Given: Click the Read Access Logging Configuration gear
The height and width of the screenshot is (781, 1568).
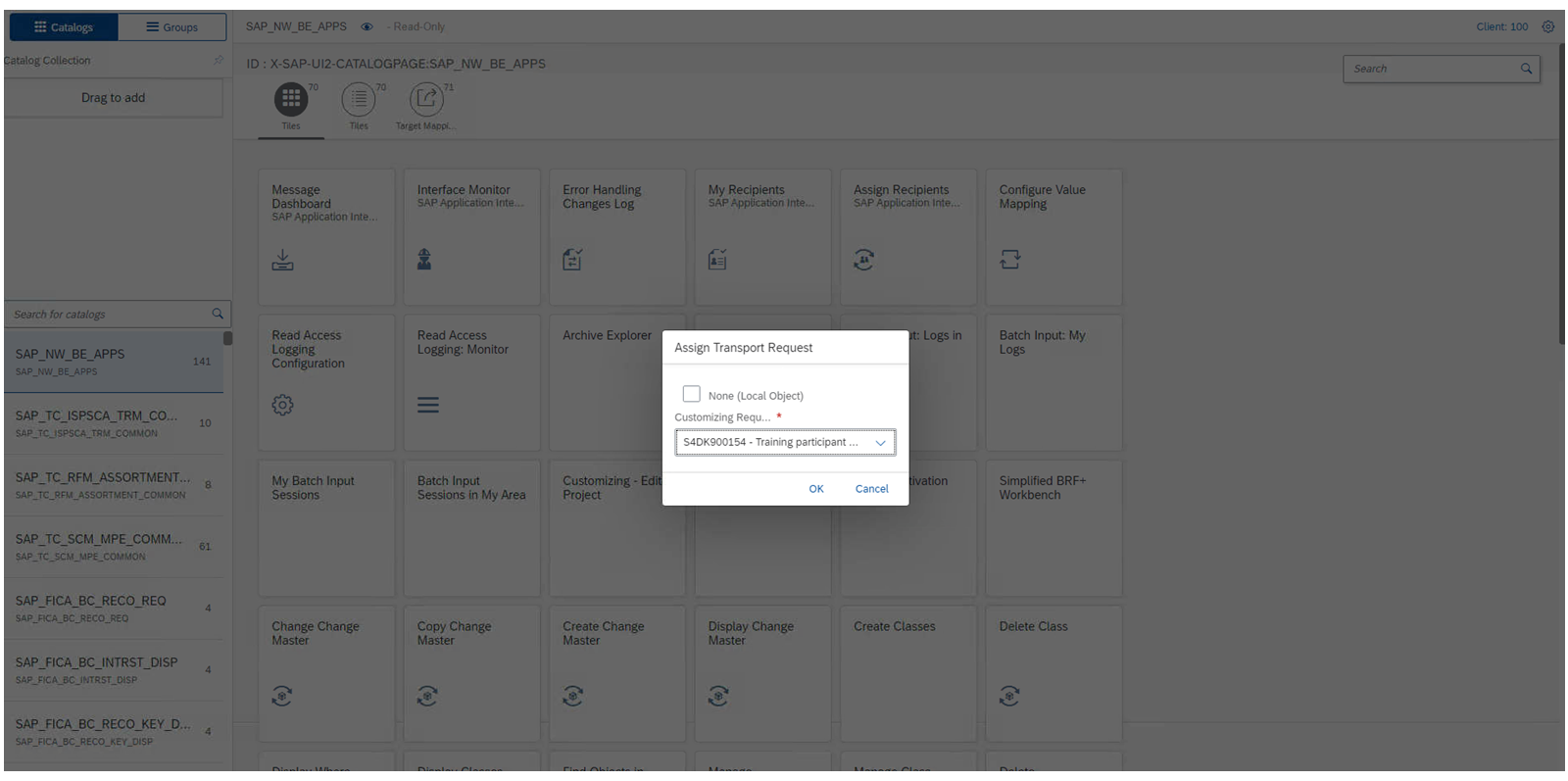Looking at the screenshot, I should pos(282,405).
